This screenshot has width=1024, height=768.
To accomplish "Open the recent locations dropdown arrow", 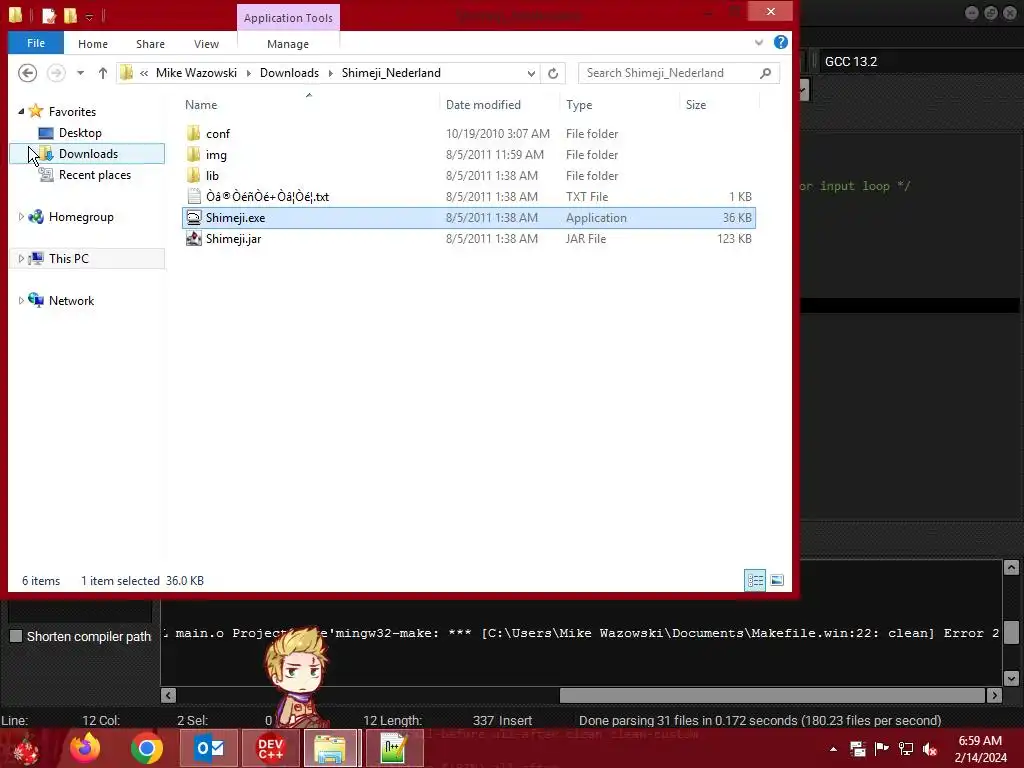I will 80,73.
